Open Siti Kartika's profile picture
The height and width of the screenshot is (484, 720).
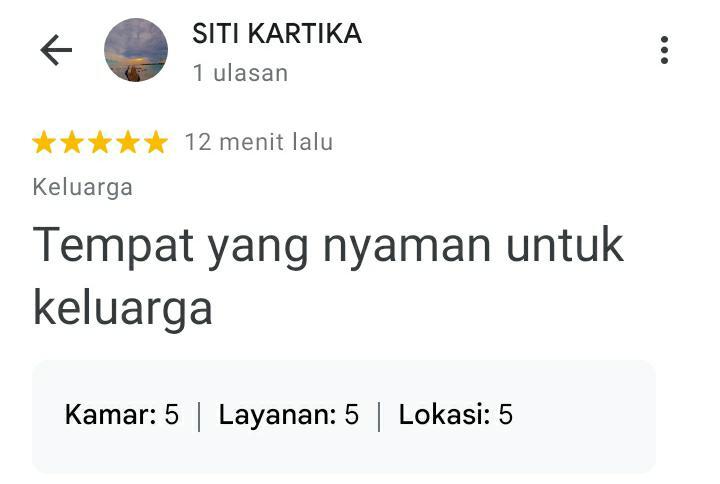coord(136,50)
